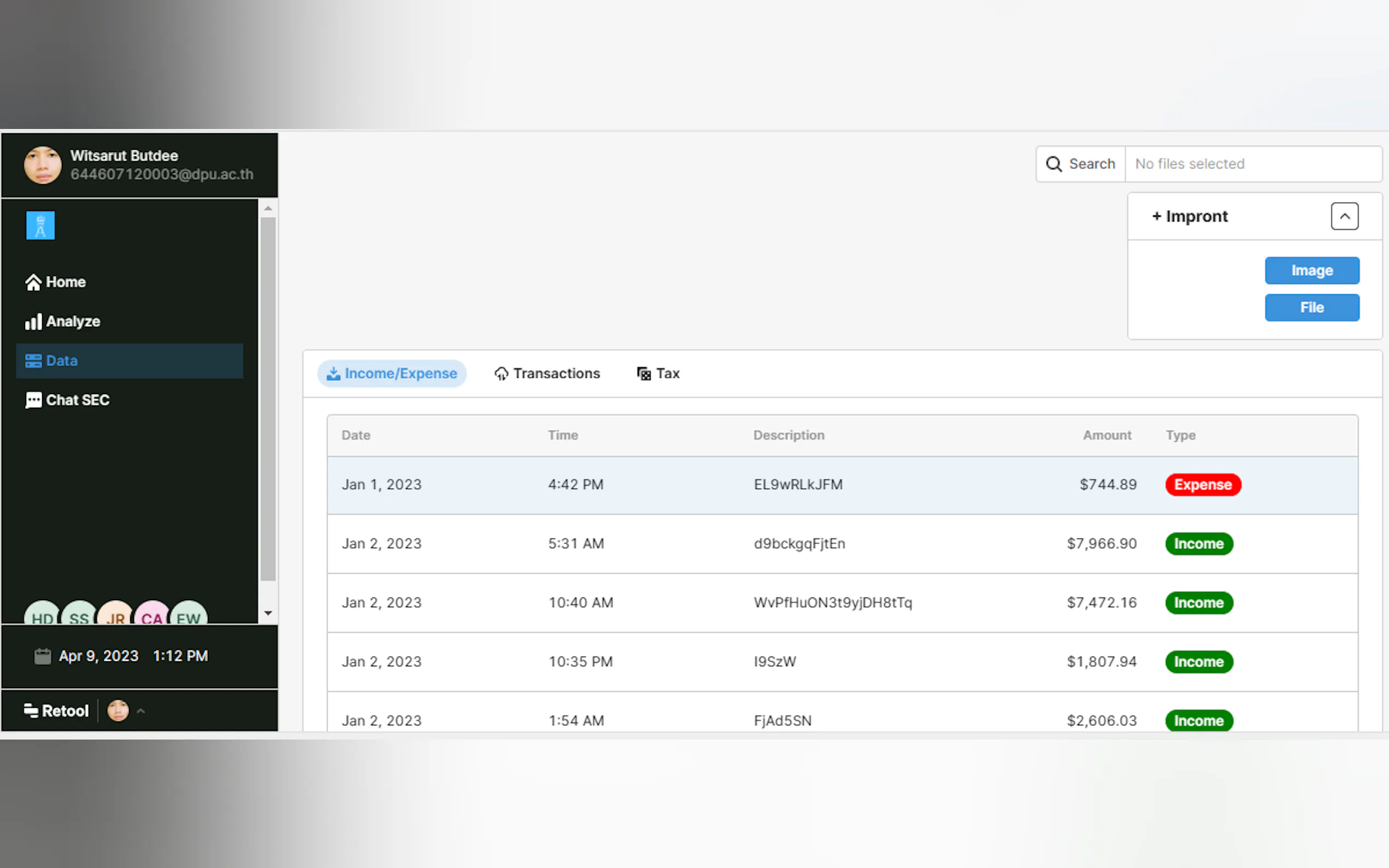Click the calendar icon beside Apr 9, 2023

pos(43,655)
